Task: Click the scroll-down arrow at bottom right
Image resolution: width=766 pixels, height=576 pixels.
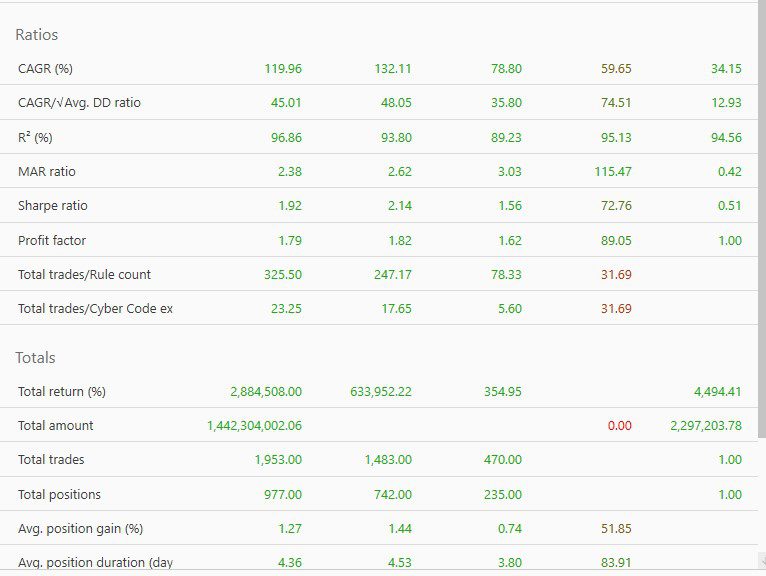Action: click(x=762, y=560)
